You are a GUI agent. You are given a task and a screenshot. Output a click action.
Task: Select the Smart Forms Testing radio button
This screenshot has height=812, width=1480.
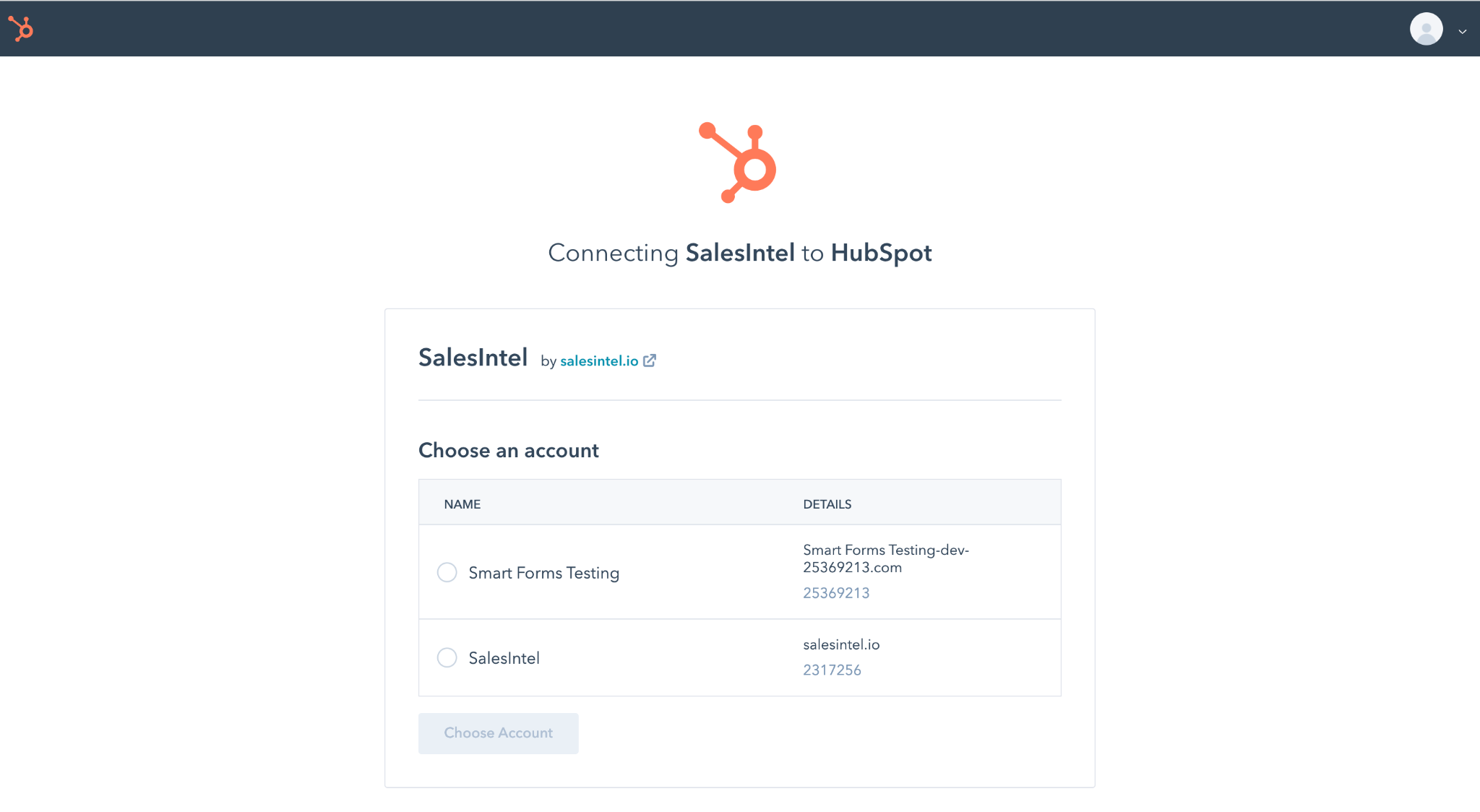[x=447, y=572]
